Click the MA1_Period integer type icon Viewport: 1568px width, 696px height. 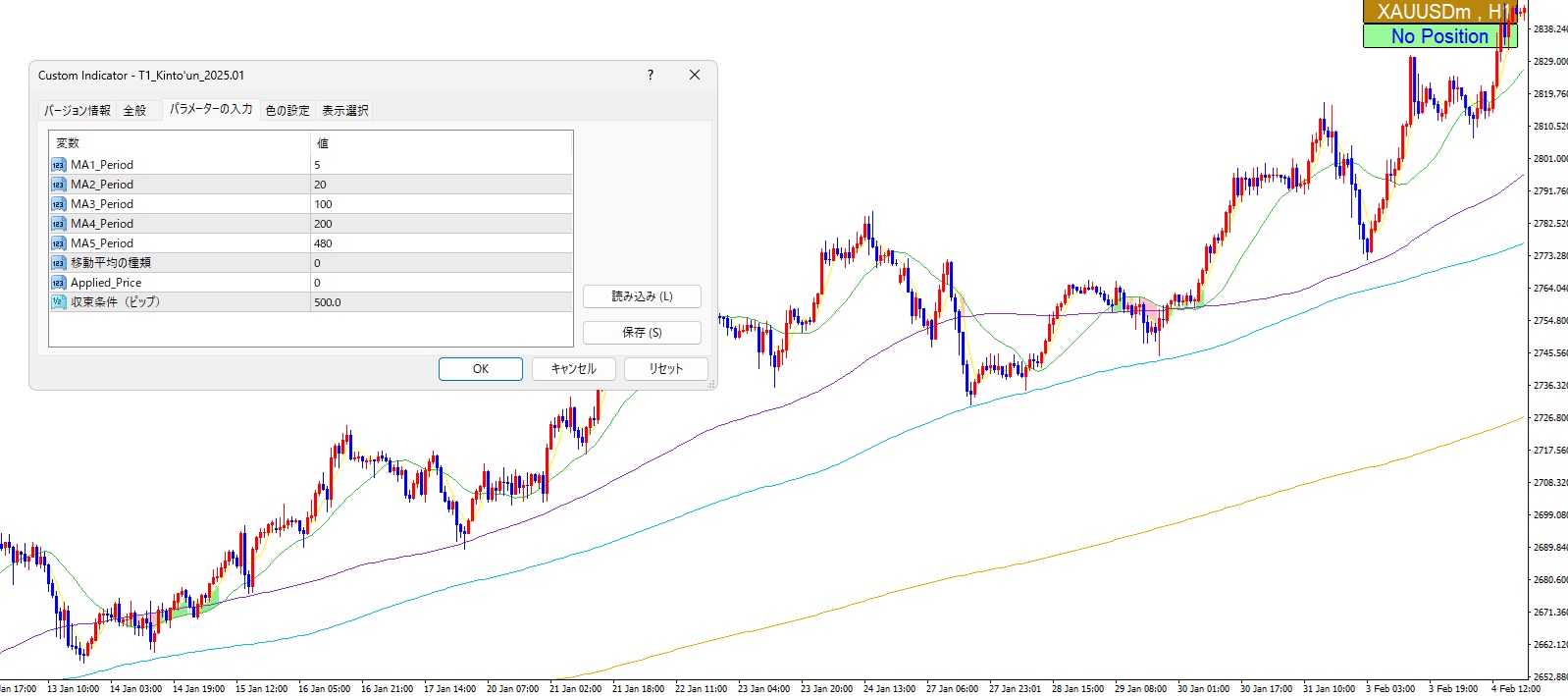58,165
